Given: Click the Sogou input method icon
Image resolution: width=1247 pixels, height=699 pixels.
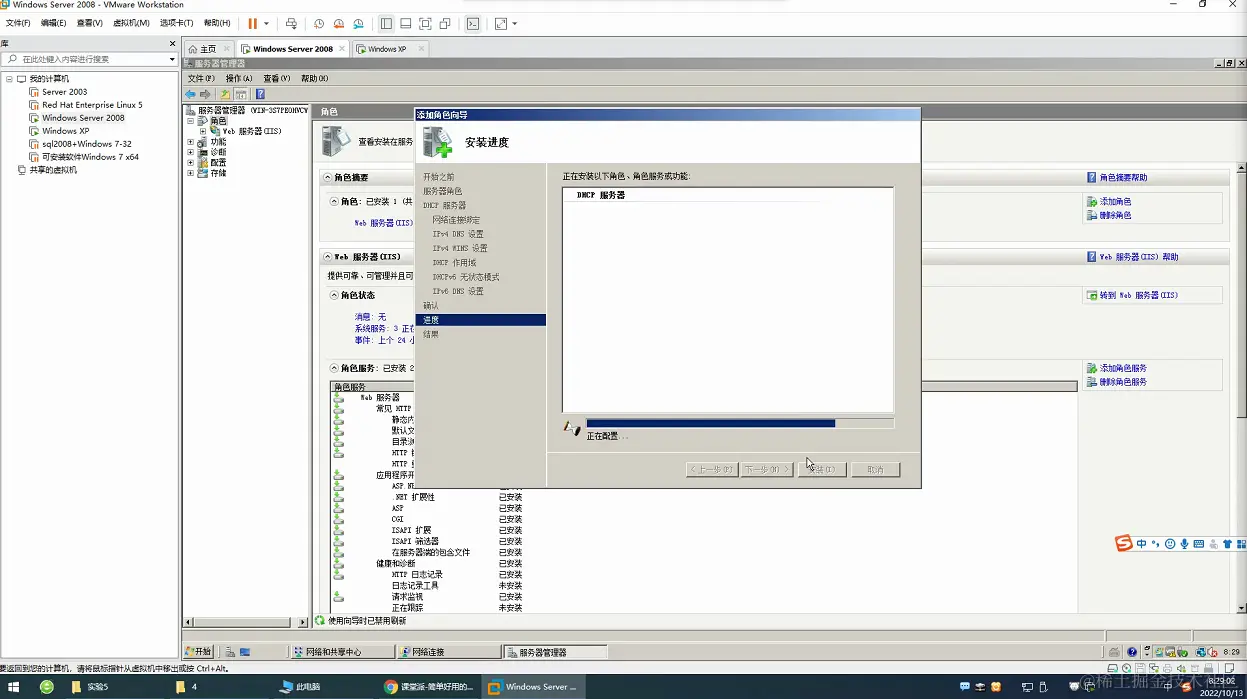Looking at the screenshot, I should click(1124, 543).
